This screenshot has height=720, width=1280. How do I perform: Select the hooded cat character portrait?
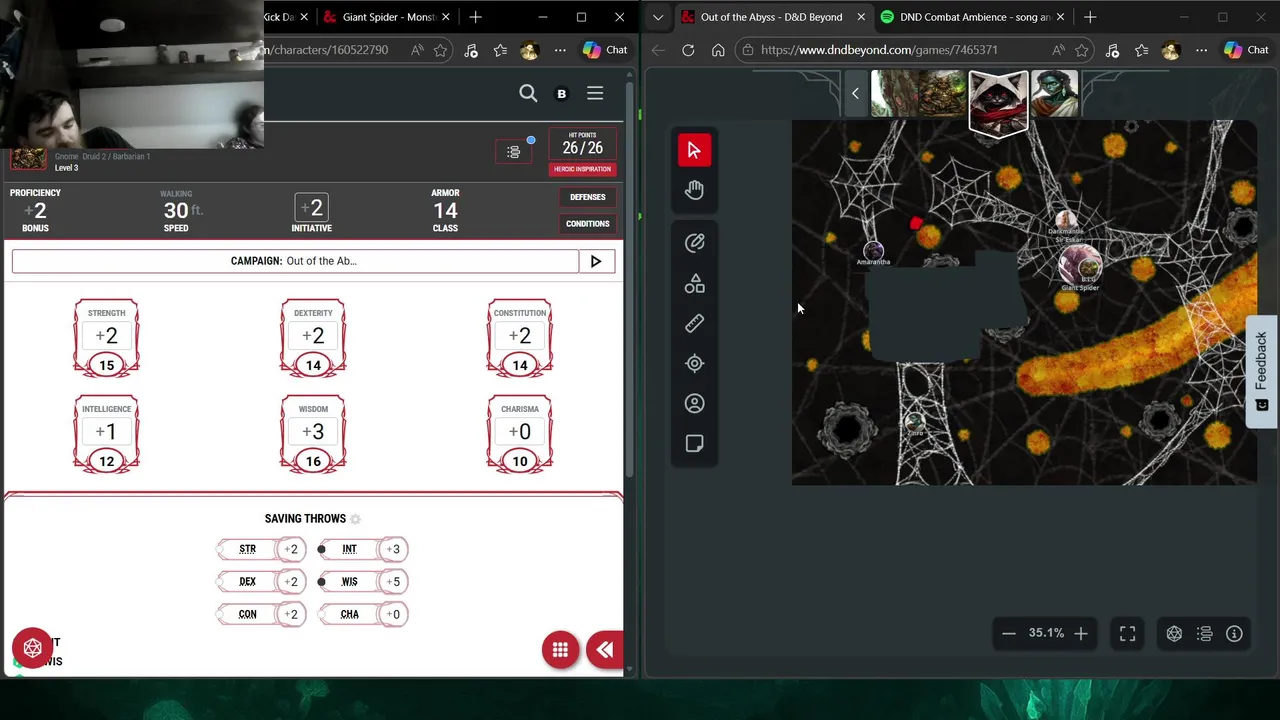coord(998,102)
